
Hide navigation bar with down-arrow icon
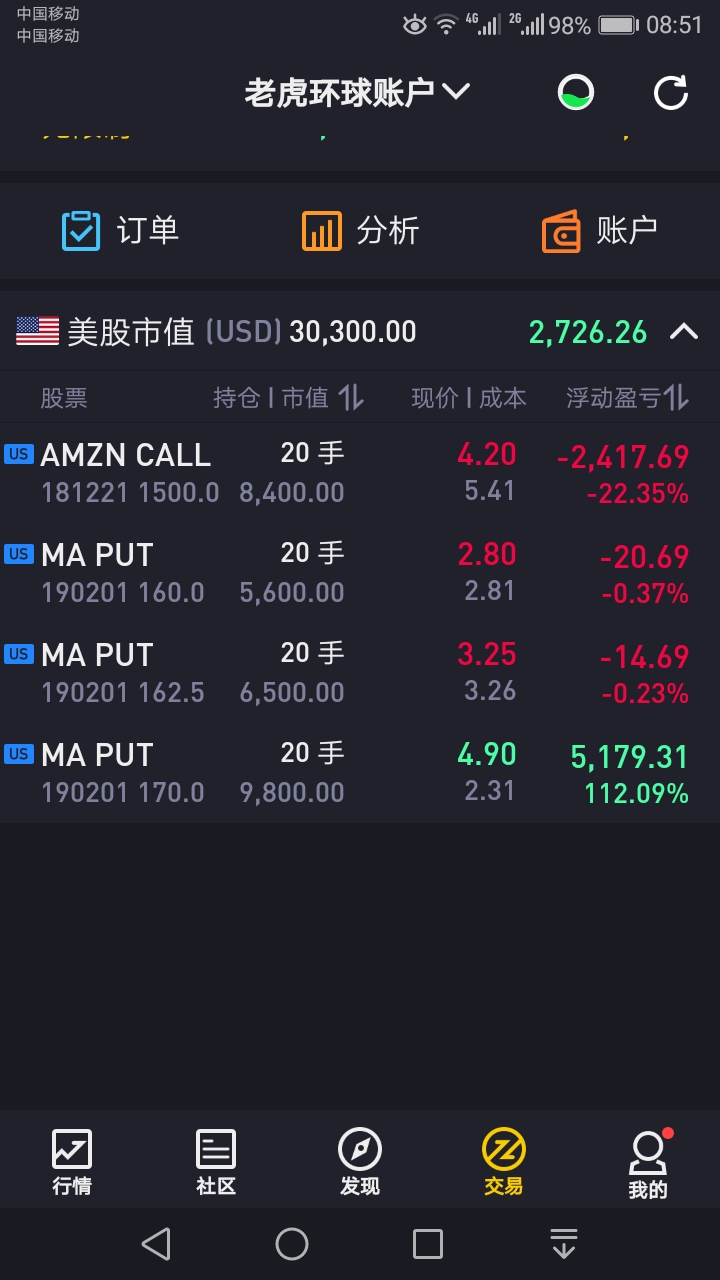[x=564, y=1244]
